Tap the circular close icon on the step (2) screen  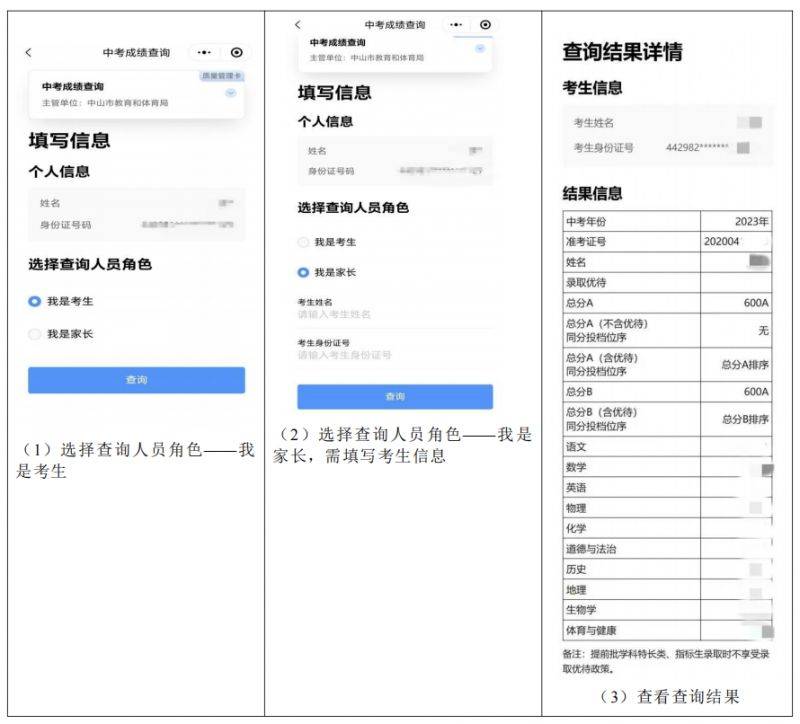[x=486, y=24]
